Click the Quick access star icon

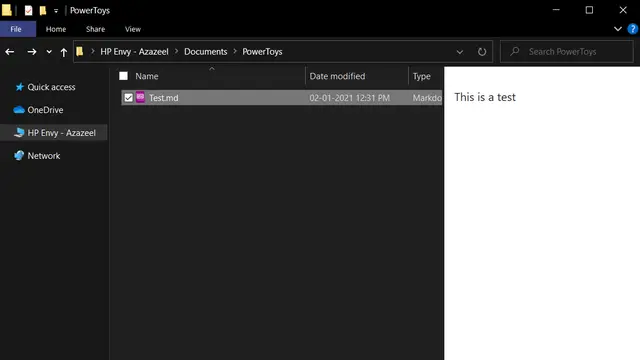[x=19, y=87]
